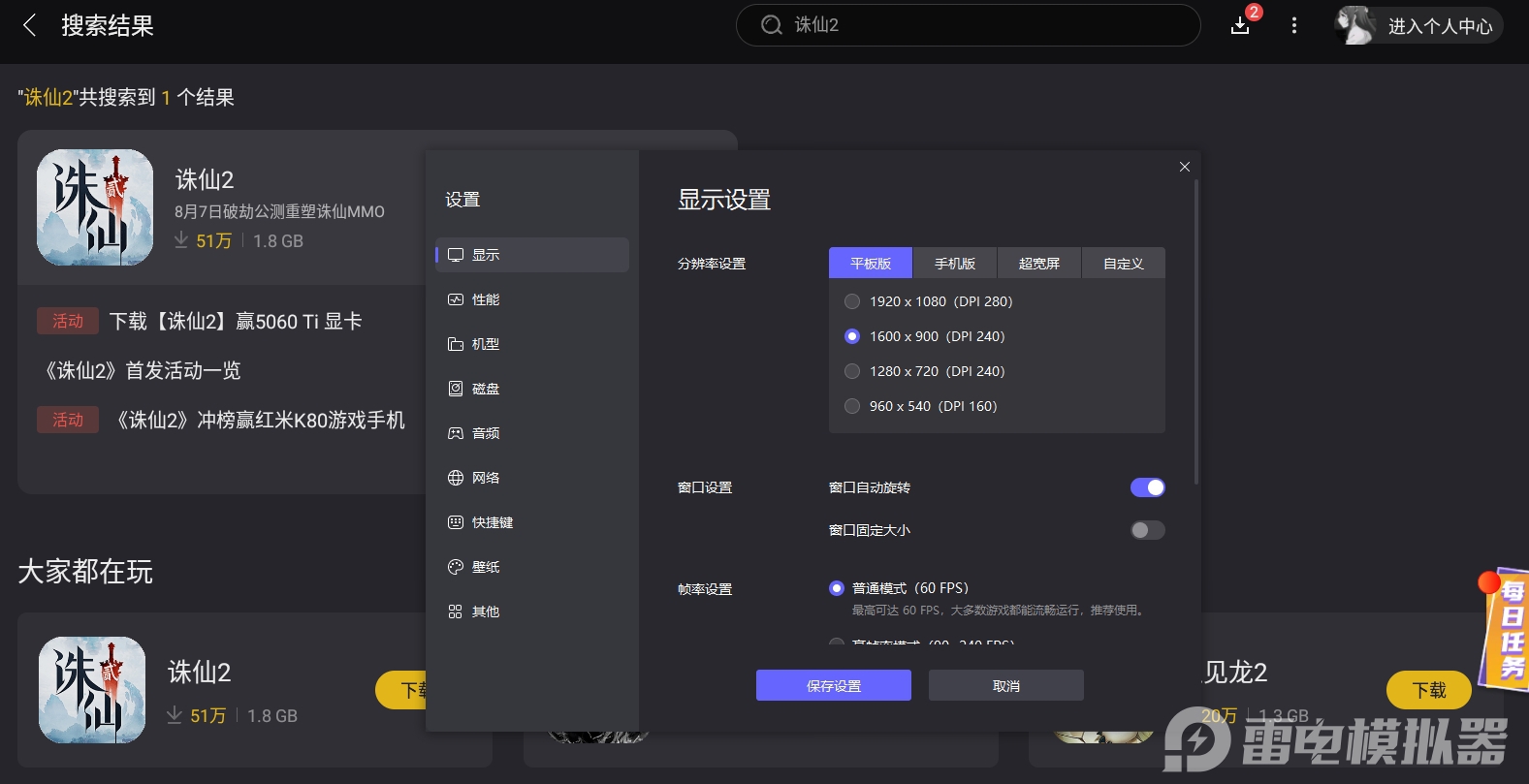Click the 诛仙2 title in search result
This screenshot has width=1529, height=784.
pos(205,179)
